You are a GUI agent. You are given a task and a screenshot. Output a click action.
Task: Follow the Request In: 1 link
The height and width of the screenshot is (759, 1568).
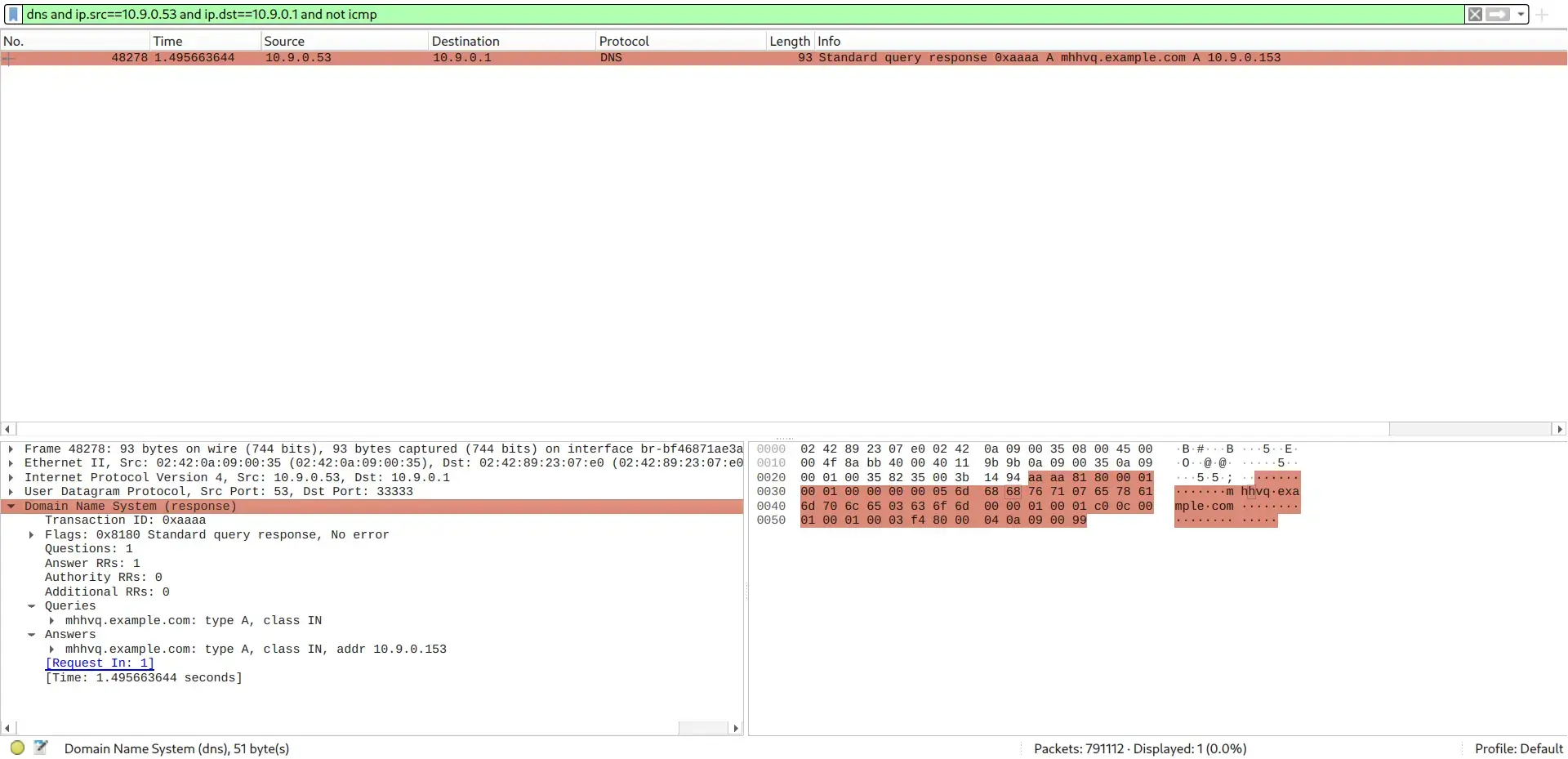(x=100, y=663)
